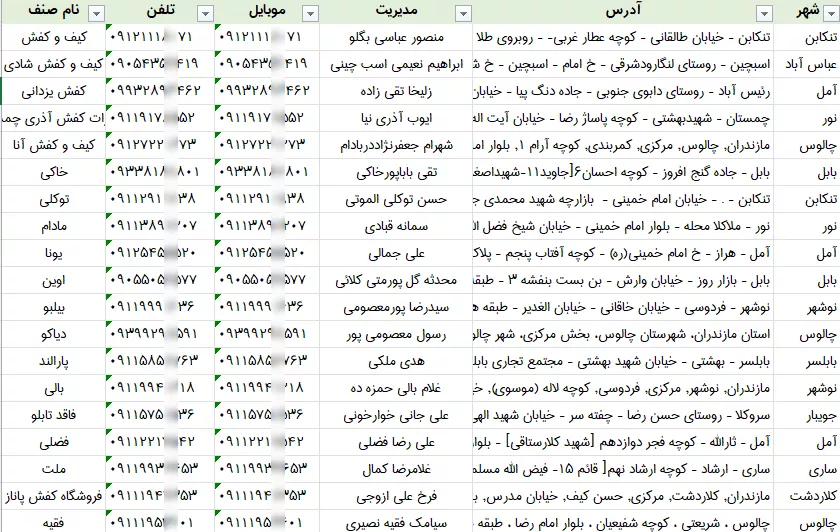Select the shop name cell 'کیف و کفش آنا'
Image resolution: width=840 pixels, height=532 pixels.
click(x=54, y=146)
